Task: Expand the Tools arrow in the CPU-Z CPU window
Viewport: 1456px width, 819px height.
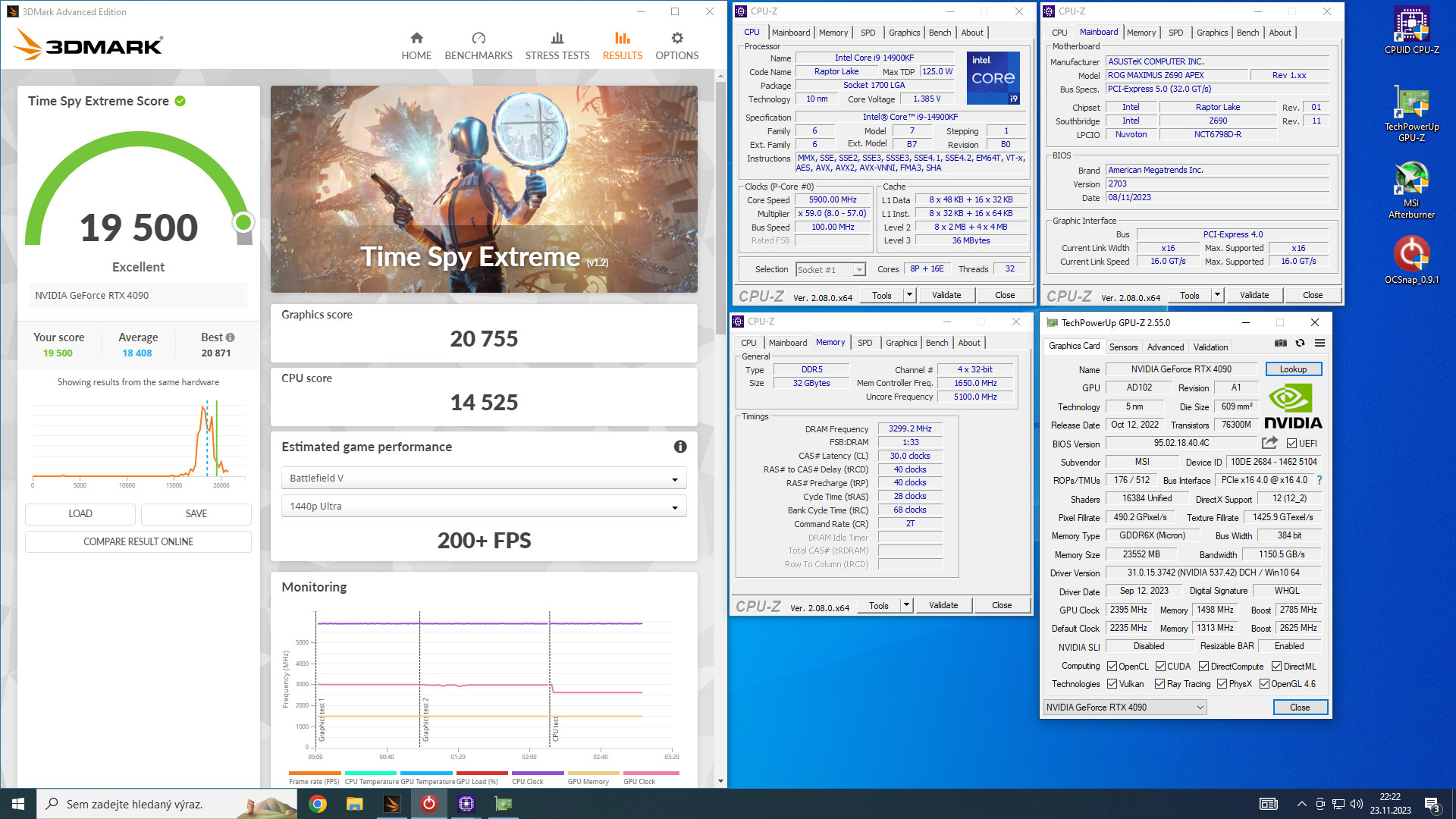Action: pos(909,295)
